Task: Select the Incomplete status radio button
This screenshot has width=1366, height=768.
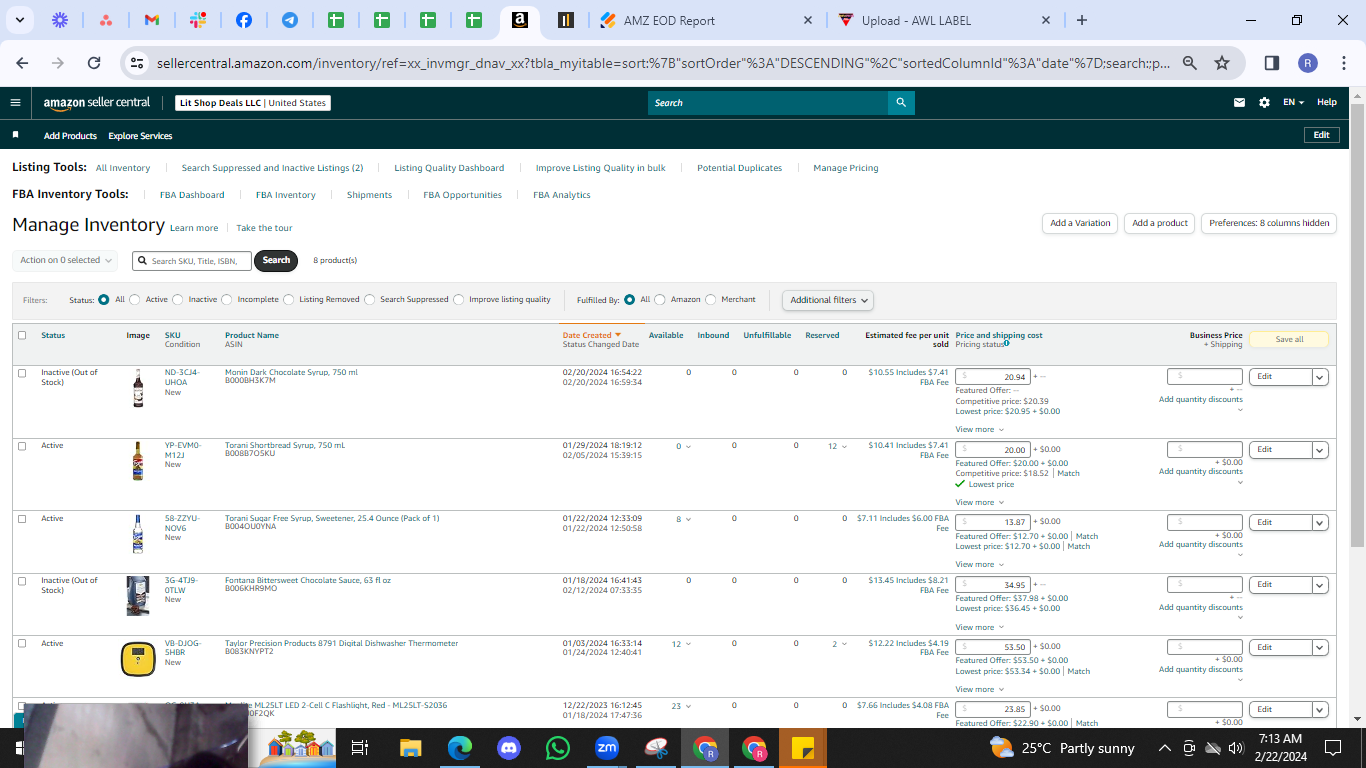Action: click(227, 299)
